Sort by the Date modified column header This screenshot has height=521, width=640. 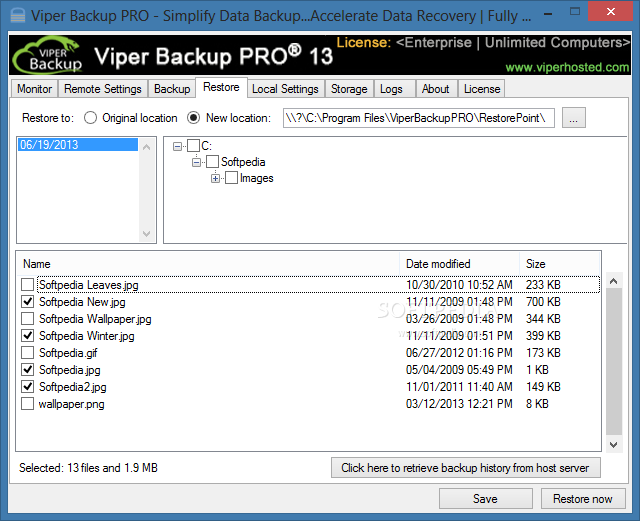point(460,264)
